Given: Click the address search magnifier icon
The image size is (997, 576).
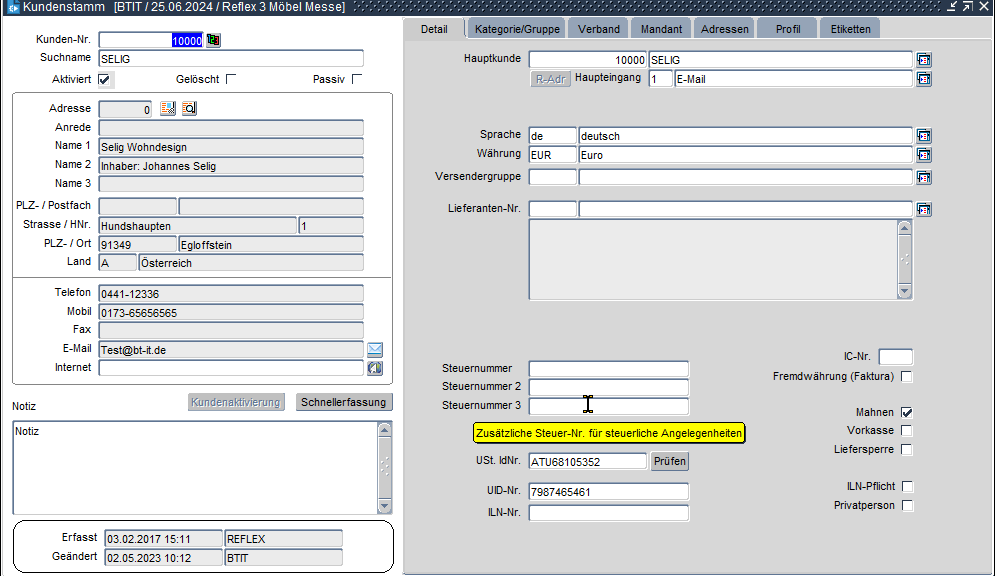Looking at the screenshot, I should (x=189, y=109).
